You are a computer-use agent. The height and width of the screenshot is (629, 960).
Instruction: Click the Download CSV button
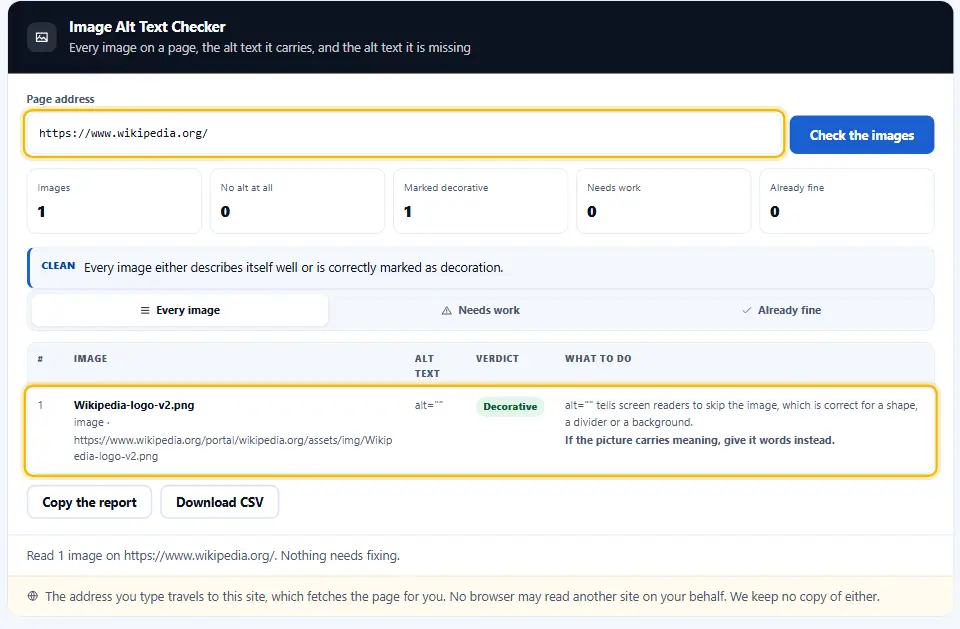pyautogui.click(x=220, y=502)
